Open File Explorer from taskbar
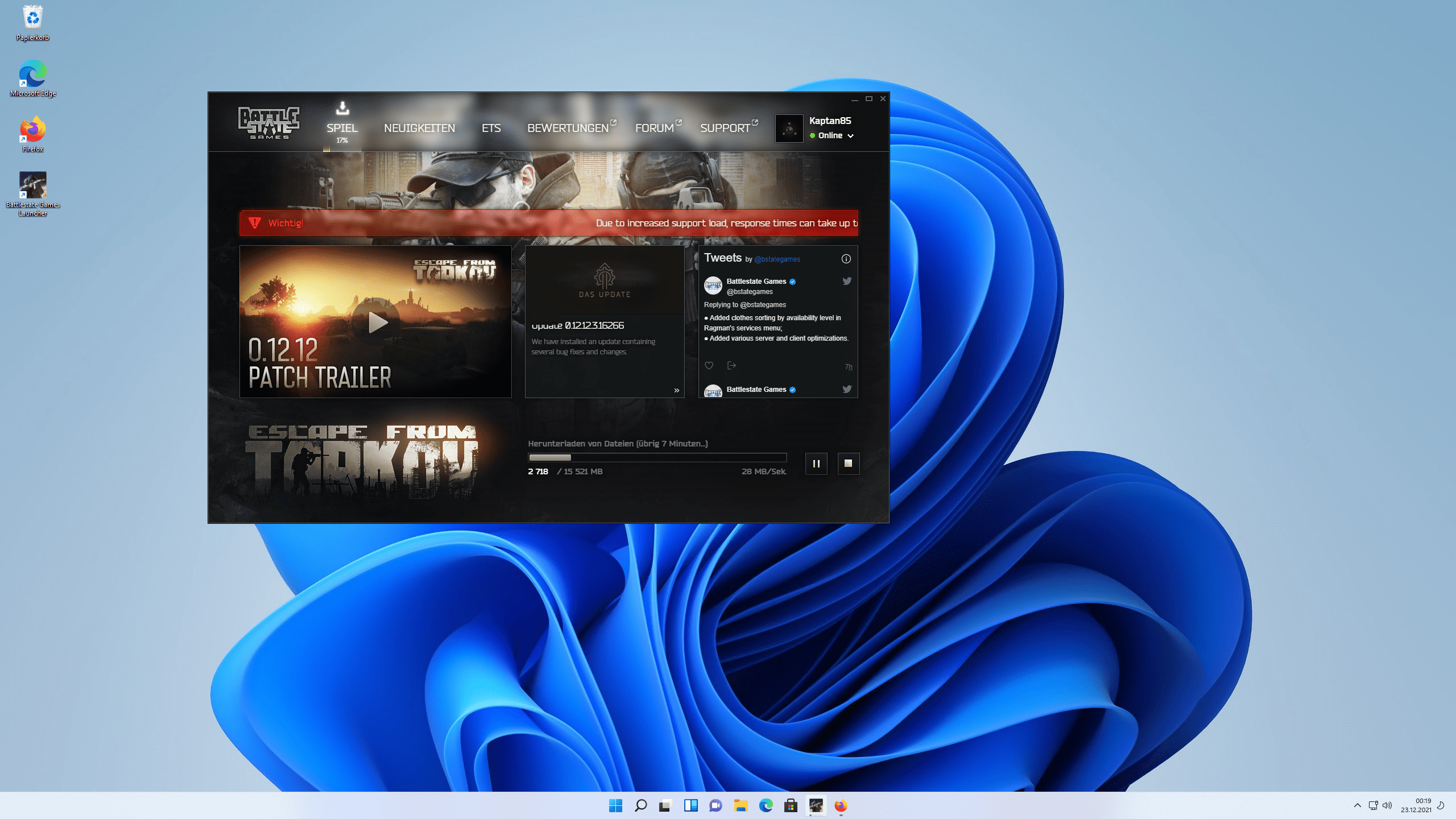This screenshot has height=819, width=1456. (741, 805)
